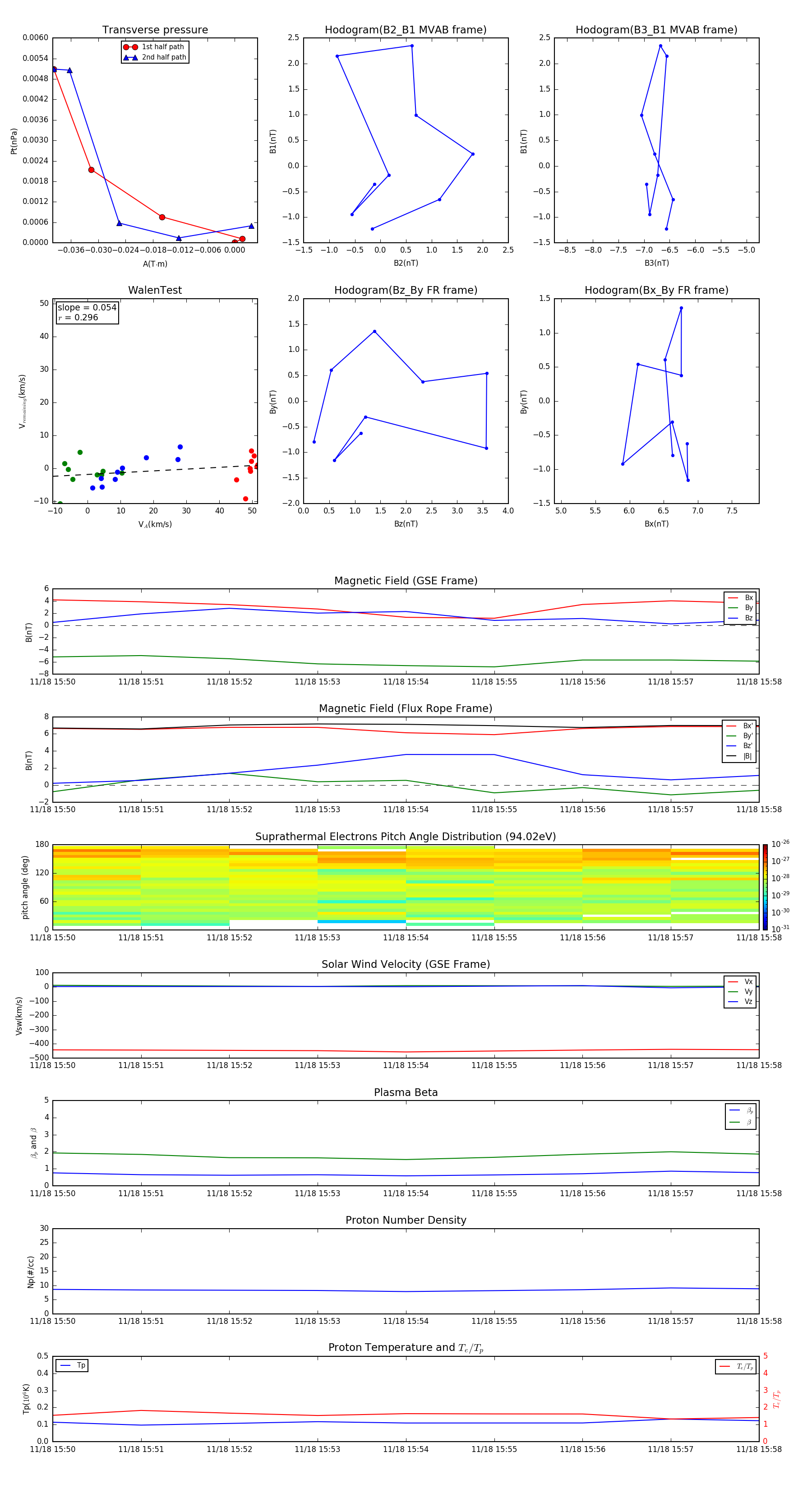Click the 'B3(nT)' x-axis label
Image resolution: width=812 pixels, height=1489 pixels.
pos(656,263)
